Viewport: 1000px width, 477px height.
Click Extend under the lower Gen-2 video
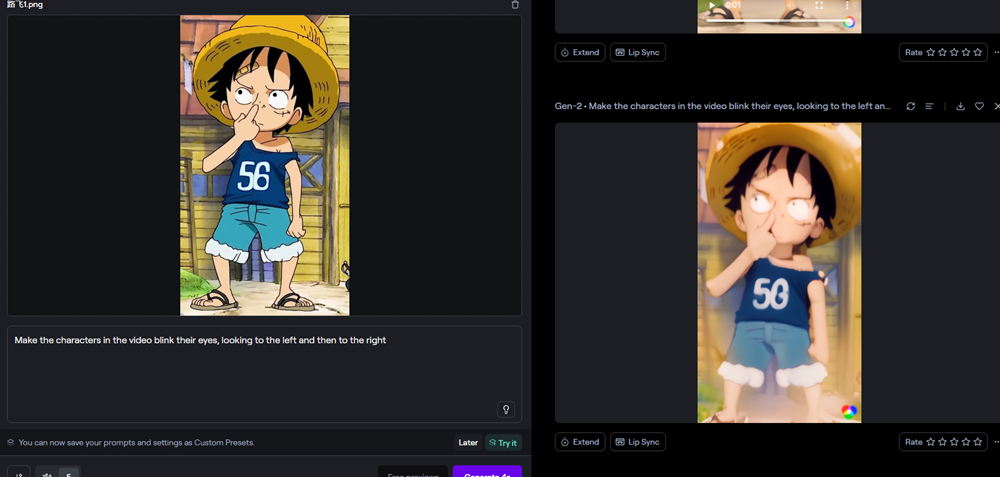coord(580,442)
